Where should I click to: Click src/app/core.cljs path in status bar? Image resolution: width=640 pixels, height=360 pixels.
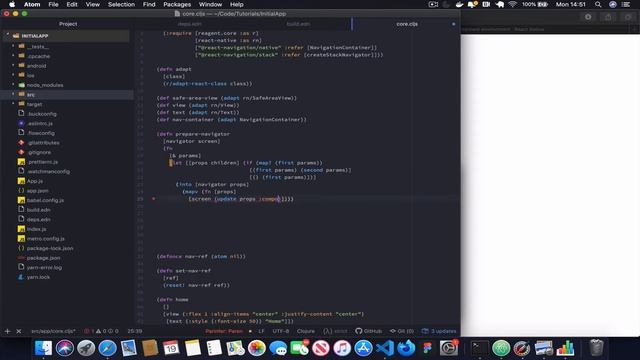point(53,331)
